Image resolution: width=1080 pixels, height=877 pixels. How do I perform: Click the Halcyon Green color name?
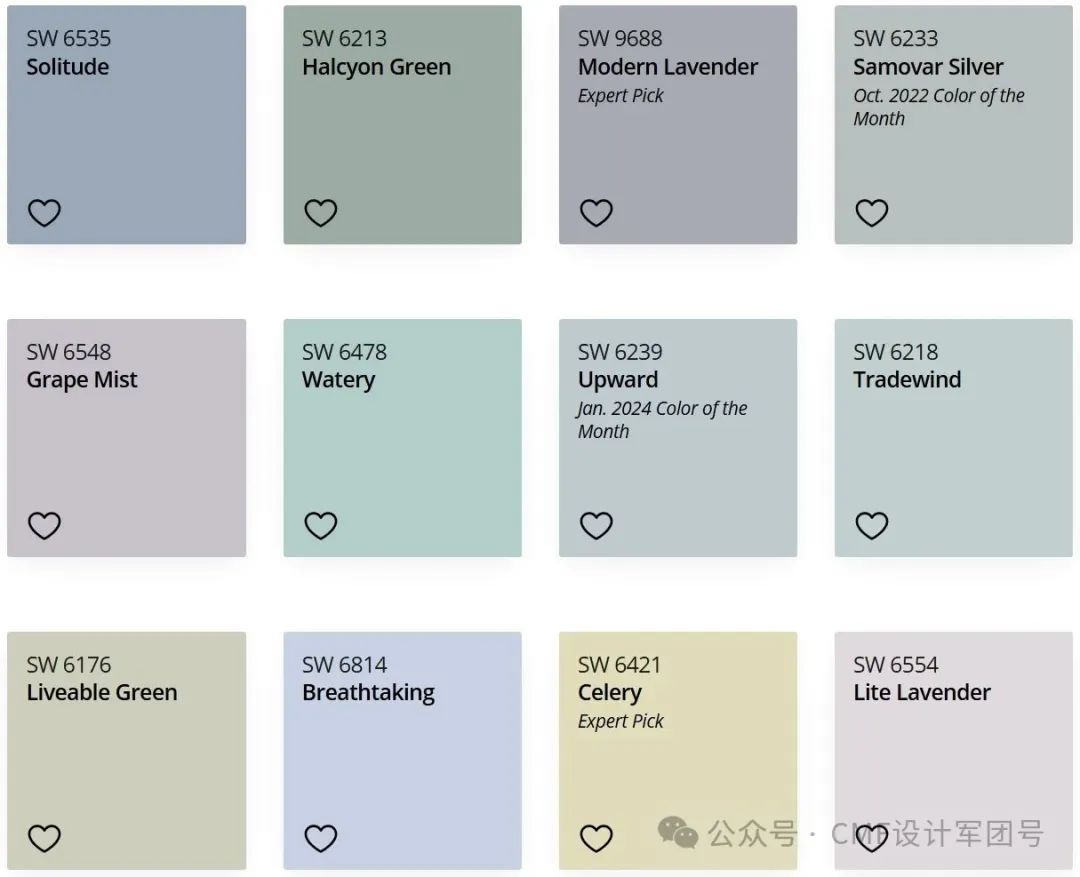pyautogui.click(x=376, y=68)
